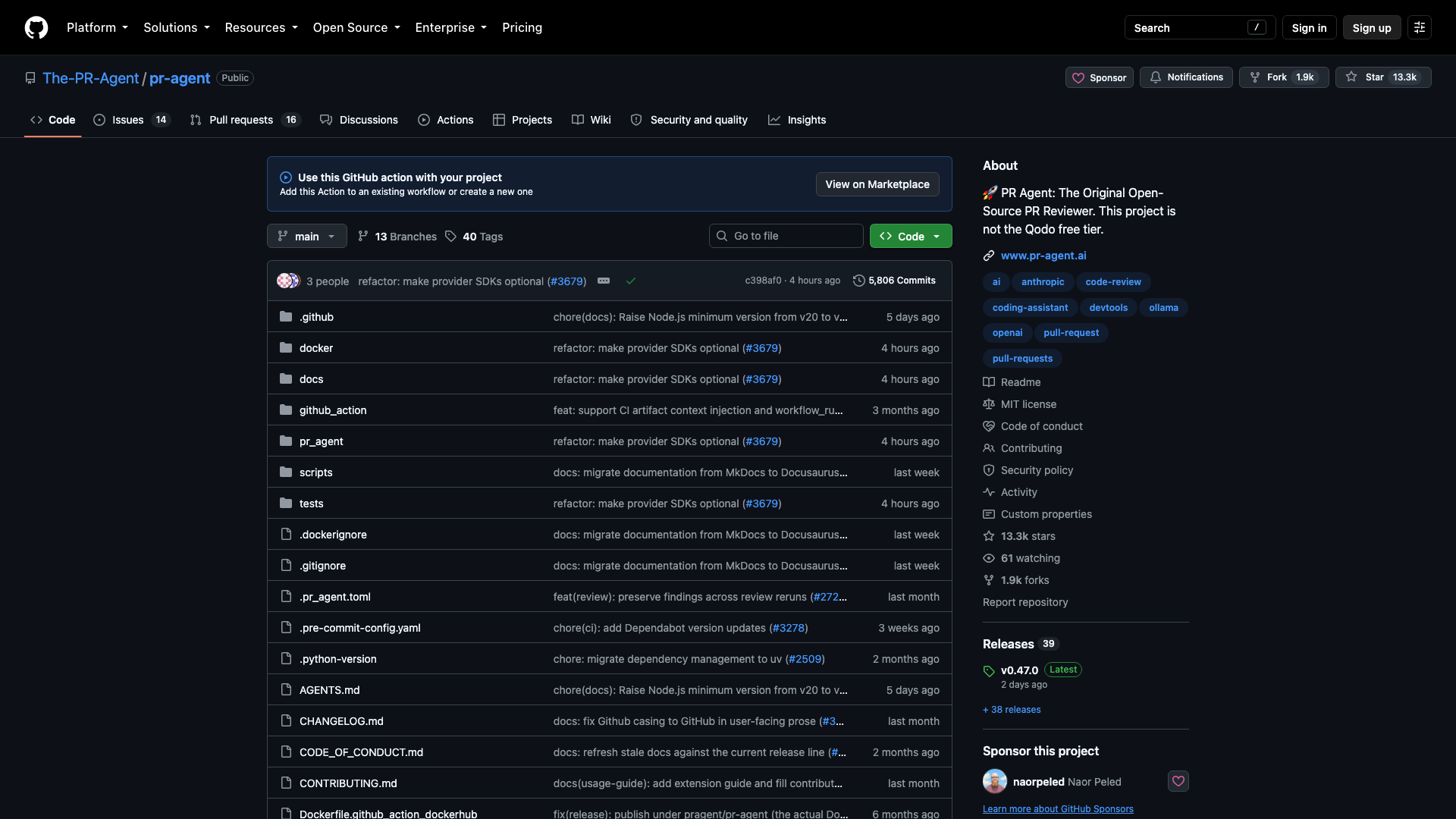
Task: Open CHANGELOG.md file
Action: (341, 721)
